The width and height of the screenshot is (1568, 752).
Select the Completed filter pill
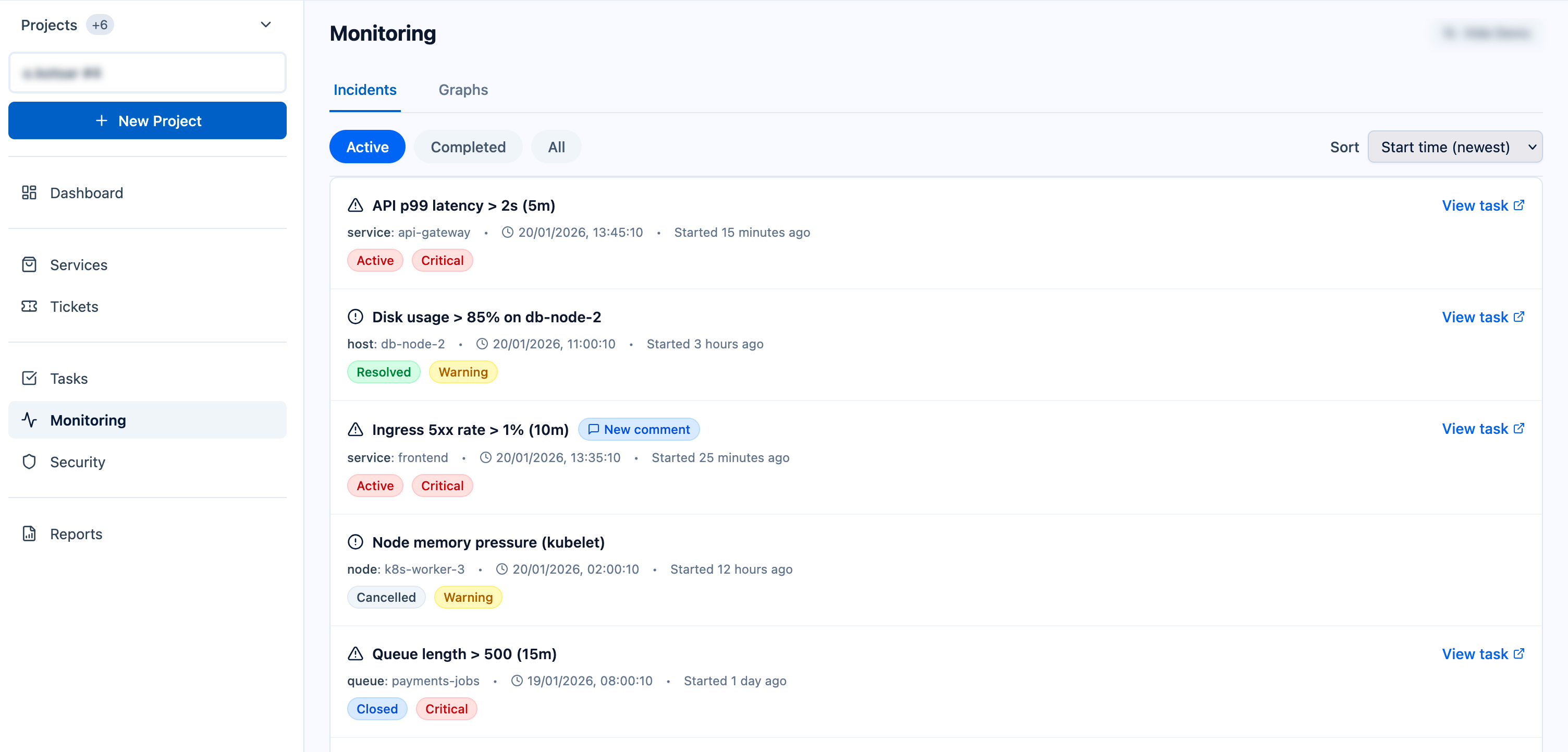pyautogui.click(x=468, y=147)
